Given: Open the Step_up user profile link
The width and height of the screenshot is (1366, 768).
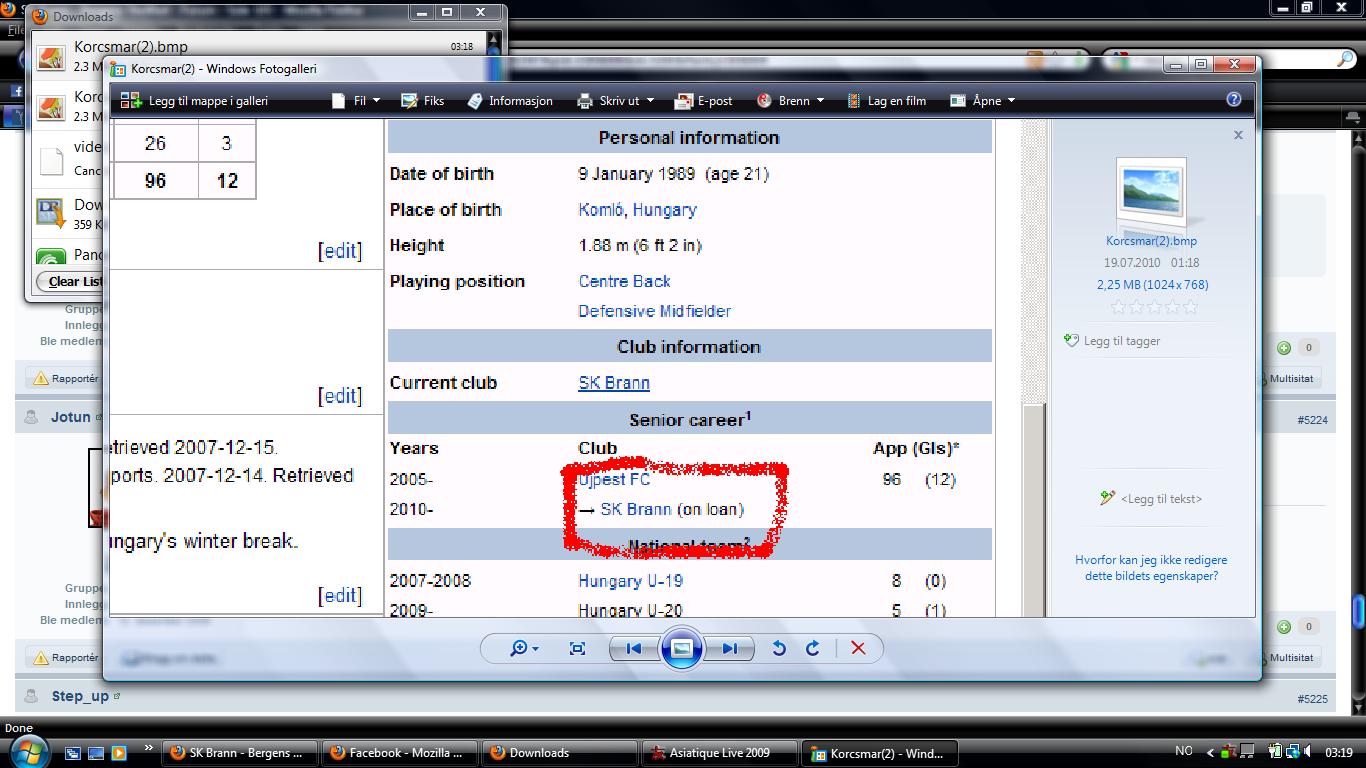Looking at the screenshot, I should coord(80,696).
